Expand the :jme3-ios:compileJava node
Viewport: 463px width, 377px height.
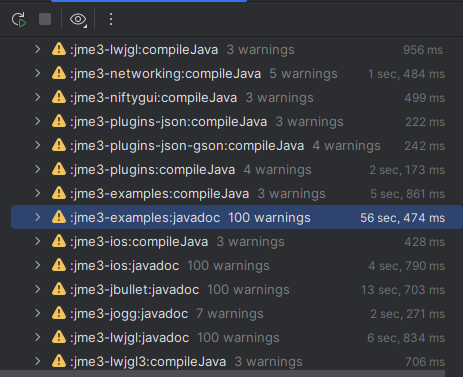pyautogui.click(x=38, y=242)
